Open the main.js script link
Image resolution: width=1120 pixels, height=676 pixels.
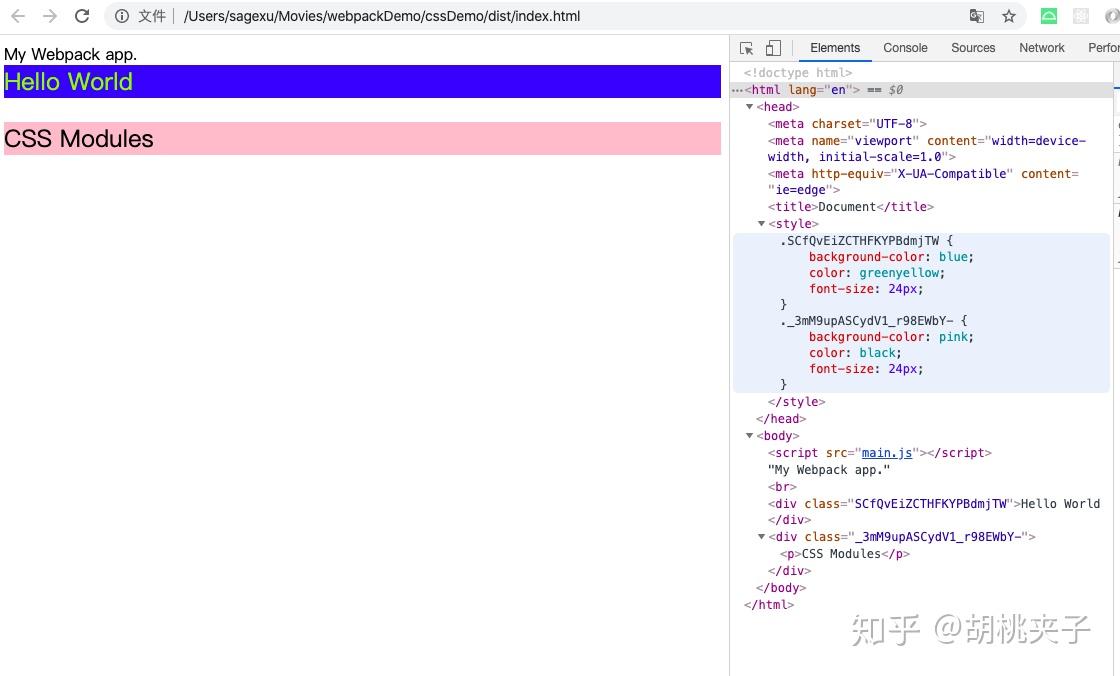point(887,452)
